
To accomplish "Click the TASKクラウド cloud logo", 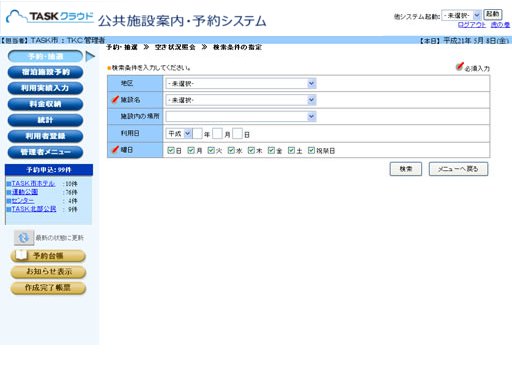I will [50, 17].
